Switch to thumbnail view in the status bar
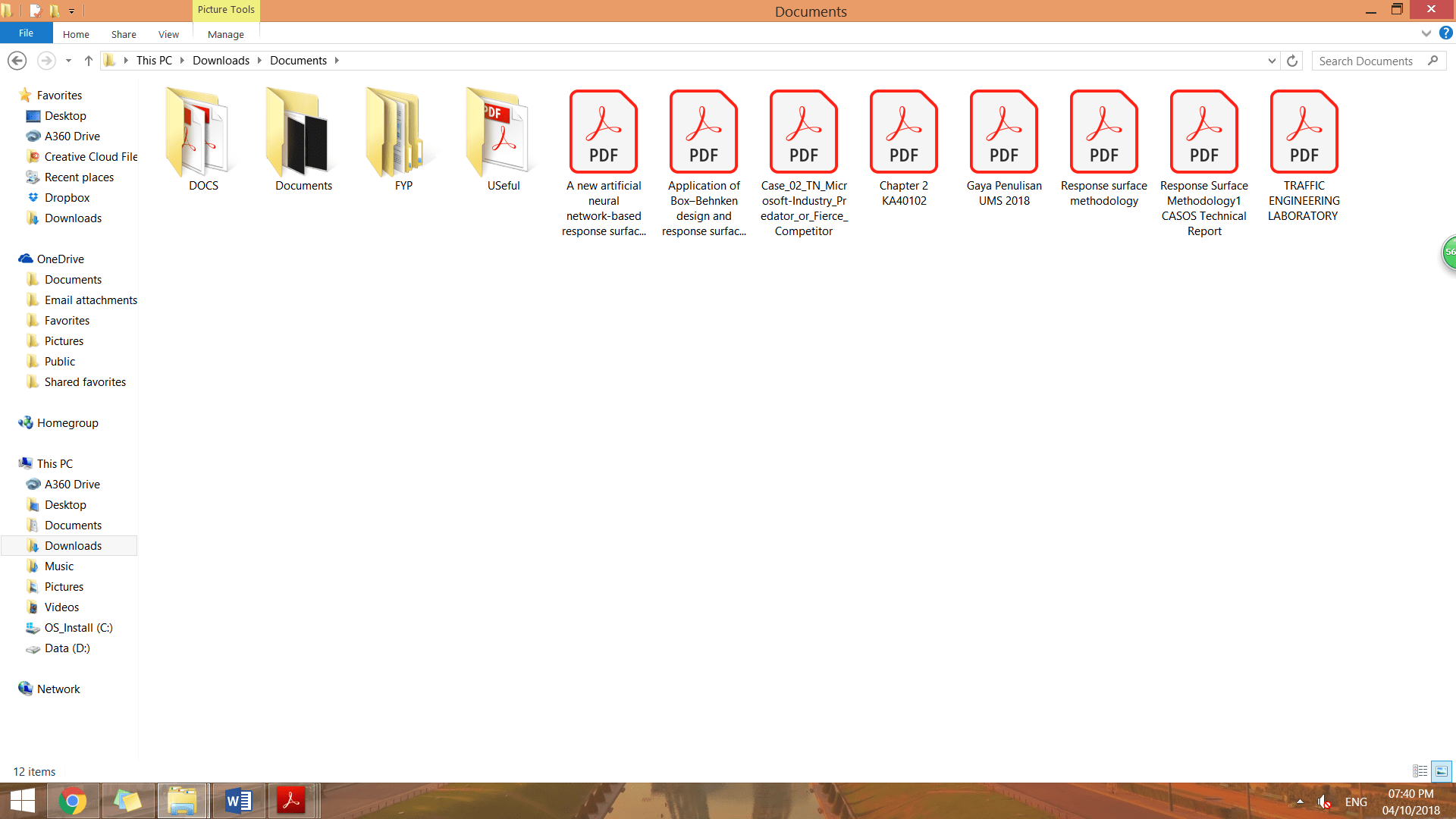The height and width of the screenshot is (819, 1456). (x=1441, y=770)
